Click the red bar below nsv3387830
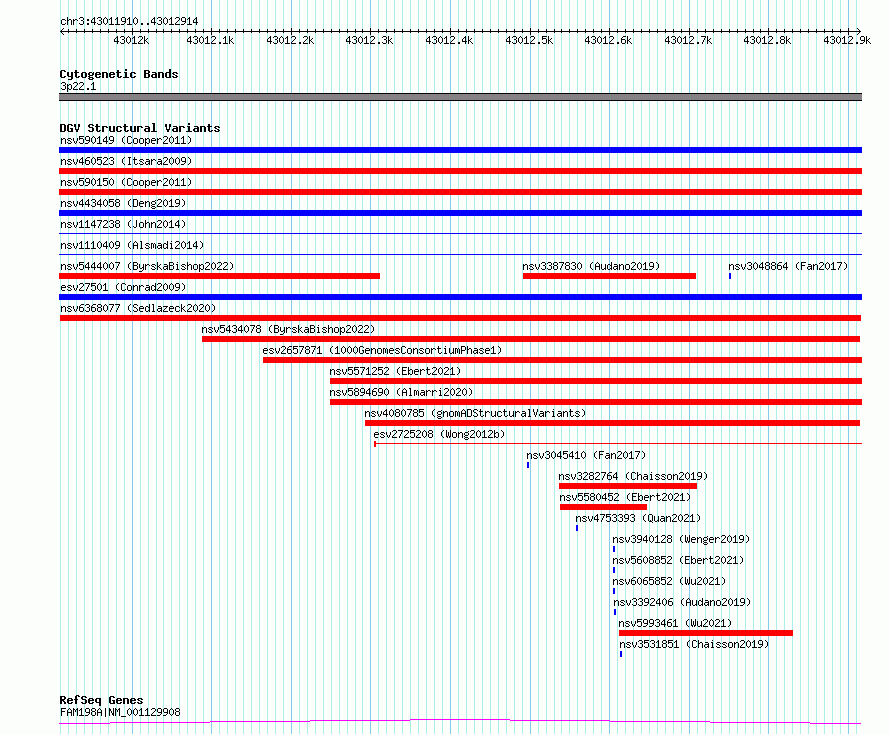The width and height of the screenshot is (890, 734). pos(609,276)
